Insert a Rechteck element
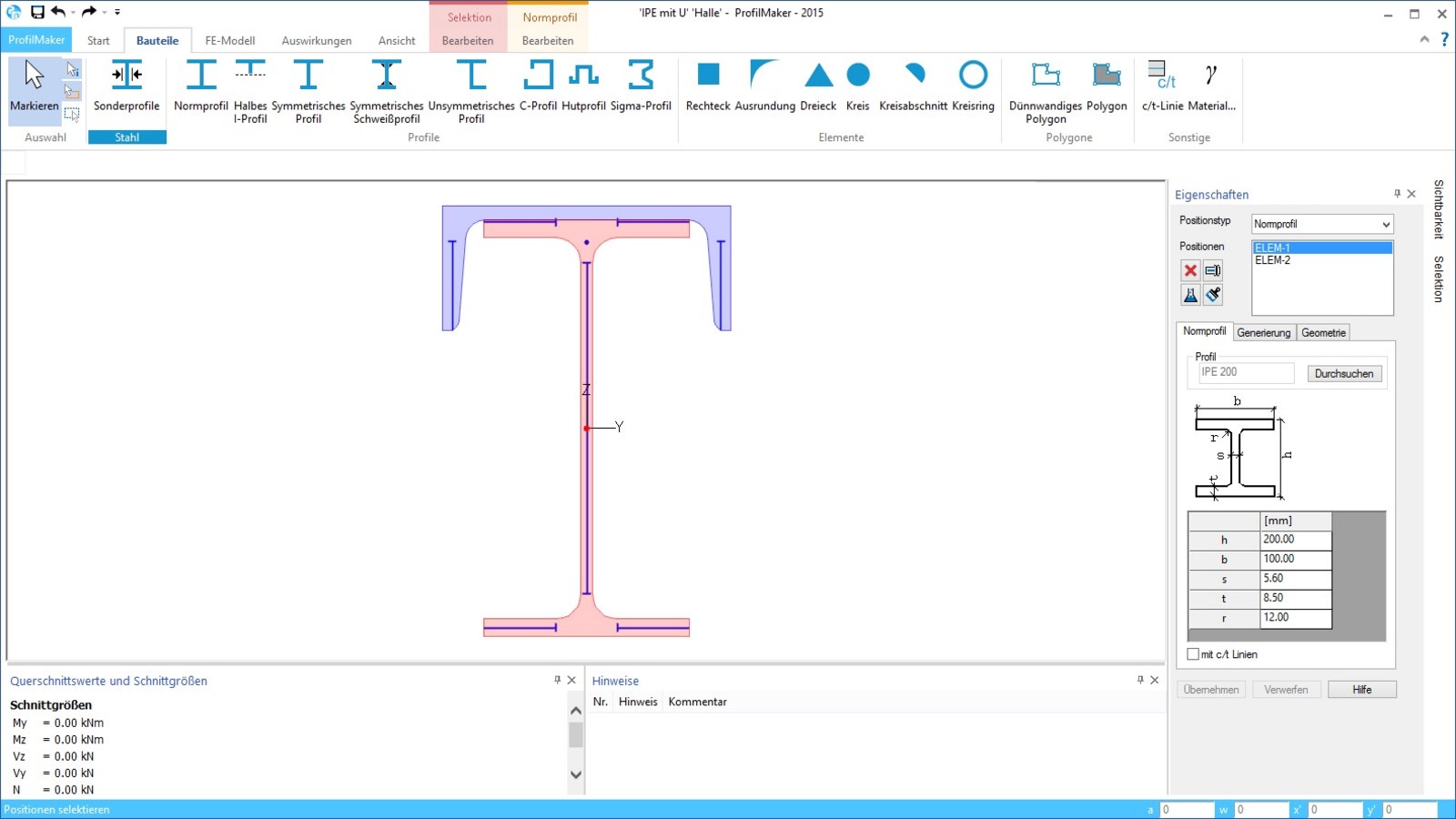 click(708, 88)
